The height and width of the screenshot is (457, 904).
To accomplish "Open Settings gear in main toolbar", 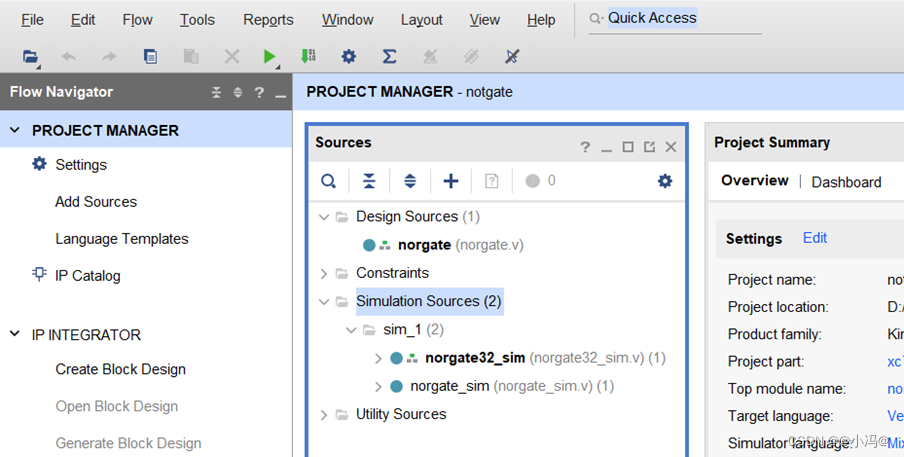I will [348, 57].
